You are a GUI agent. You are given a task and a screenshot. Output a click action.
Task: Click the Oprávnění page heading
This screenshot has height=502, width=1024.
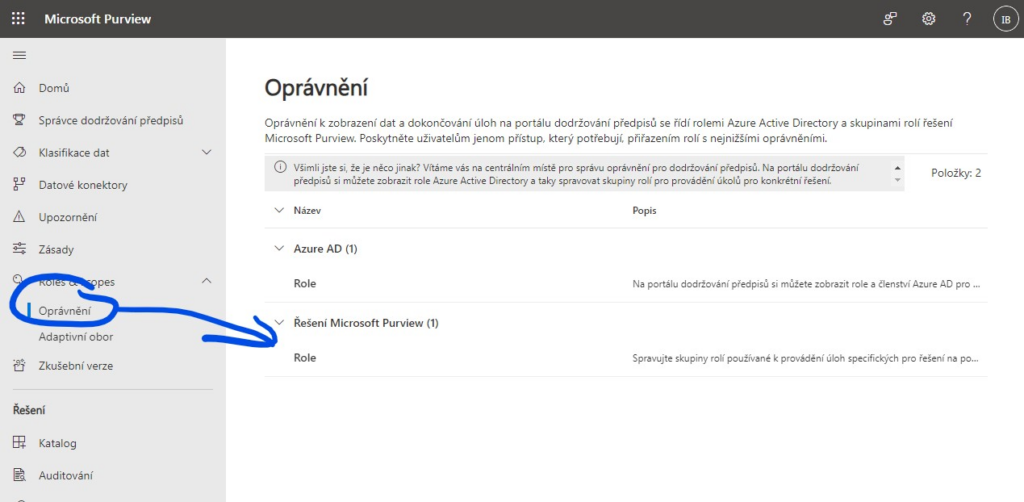pos(316,88)
